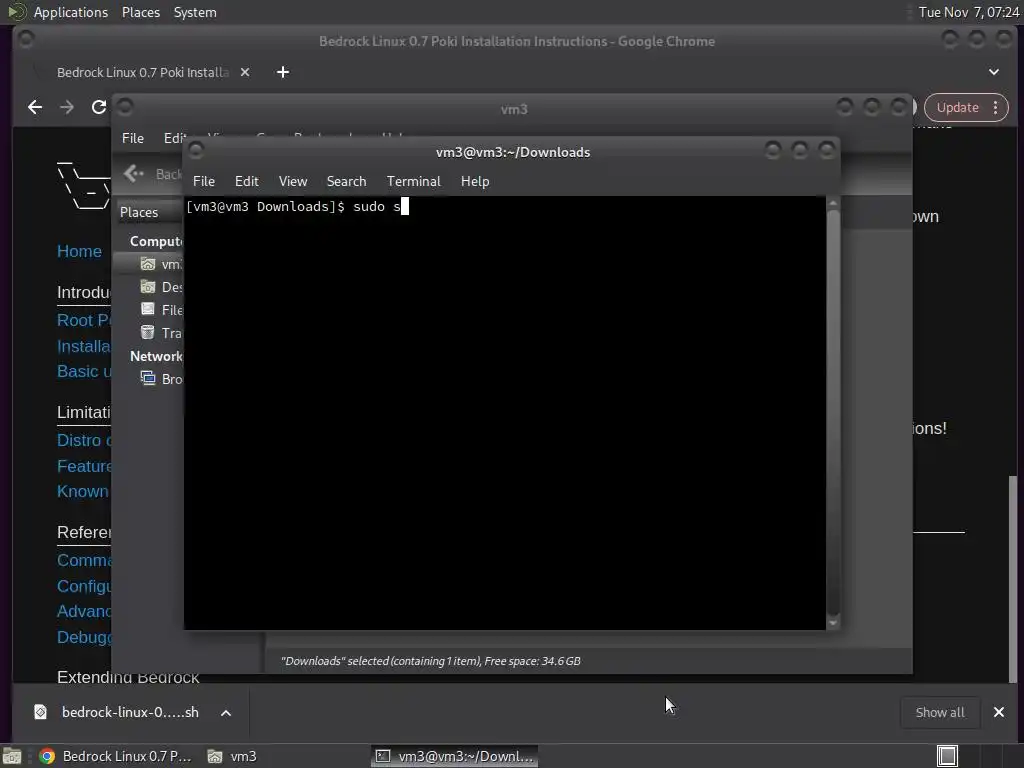Screen dimensions: 1024x768
Task: Click the Chrome page vertical scrollbar
Action: [x=1013, y=579]
